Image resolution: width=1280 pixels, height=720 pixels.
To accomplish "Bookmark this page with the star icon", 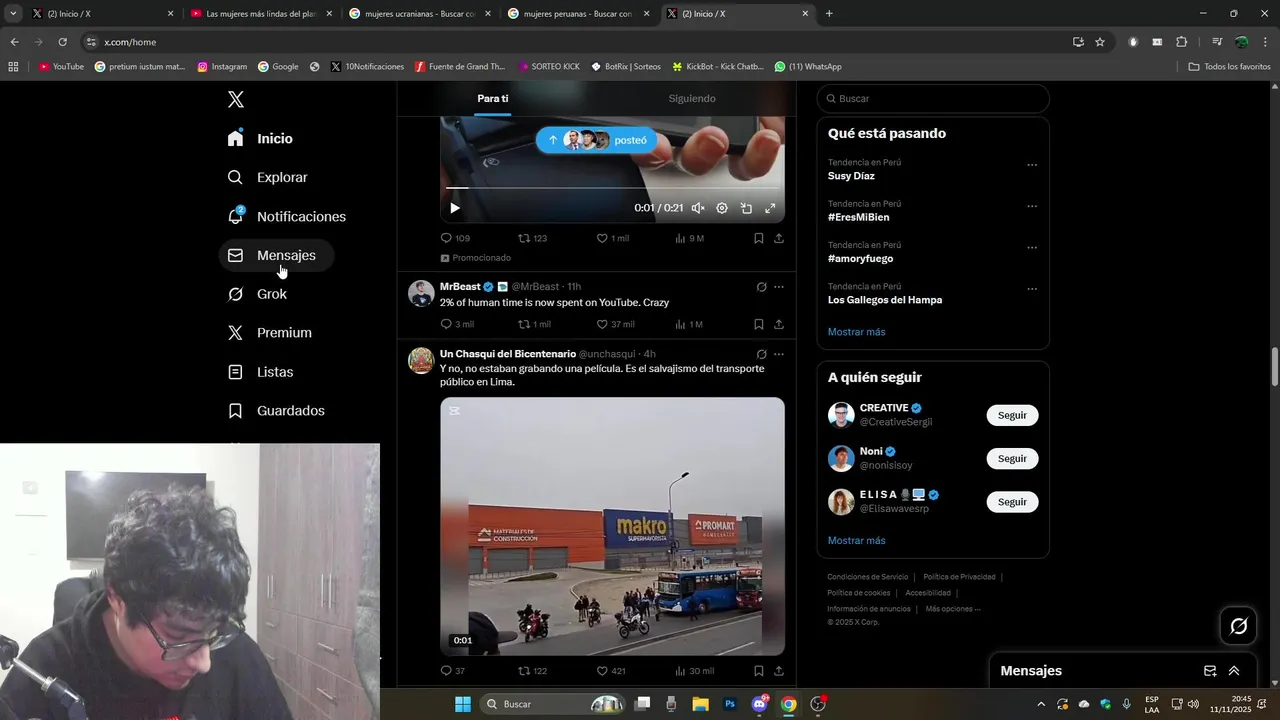I will (x=1100, y=42).
